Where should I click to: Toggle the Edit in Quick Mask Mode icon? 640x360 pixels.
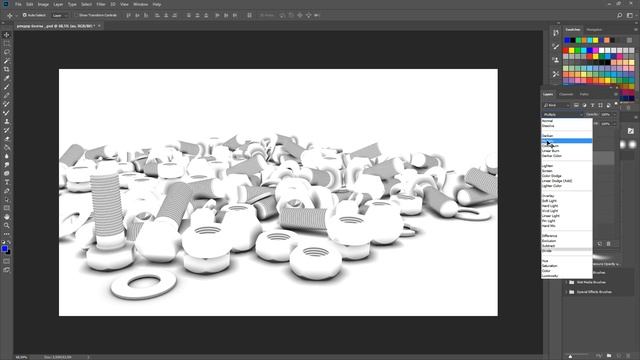click(x=7, y=261)
